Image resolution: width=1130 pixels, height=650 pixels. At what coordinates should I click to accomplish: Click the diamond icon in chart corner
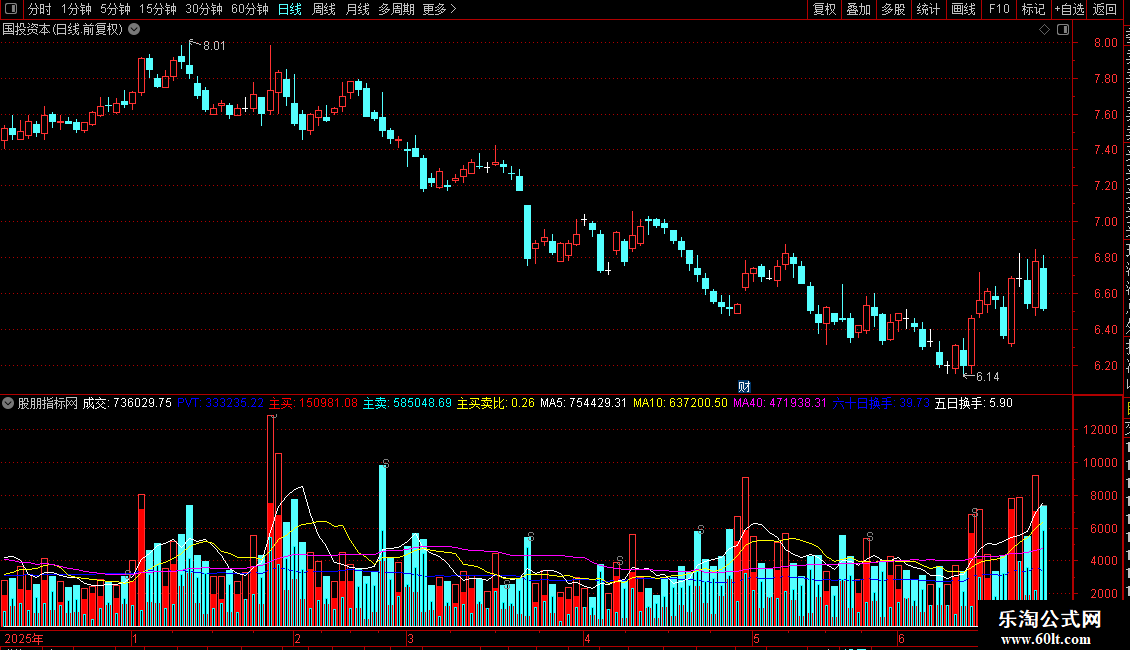coord(1044,30)
